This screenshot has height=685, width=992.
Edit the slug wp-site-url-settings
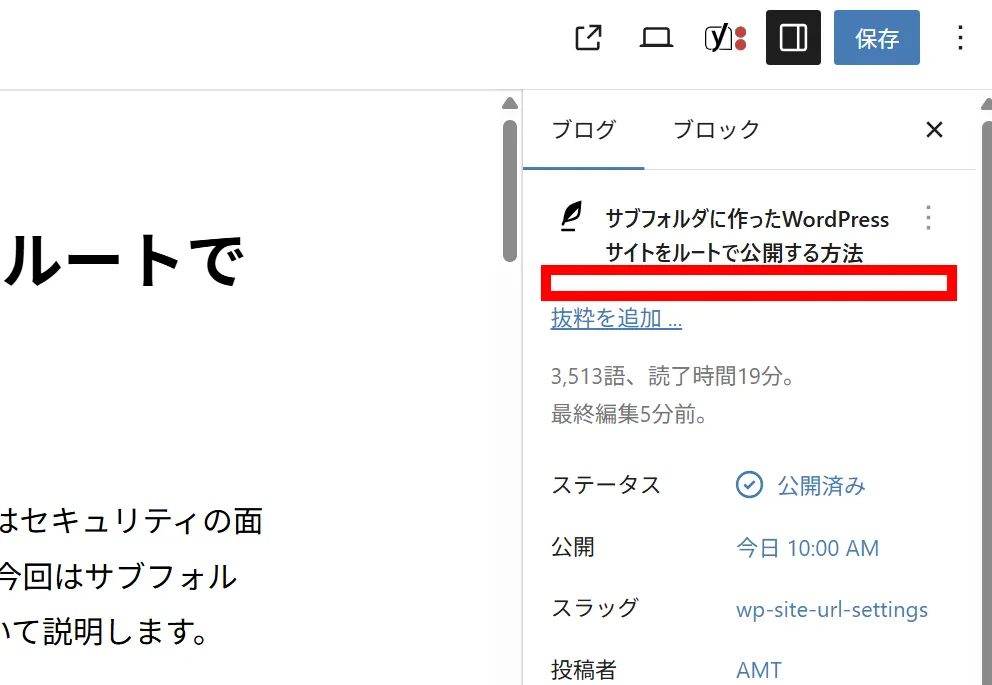click(x=831, y=610)
